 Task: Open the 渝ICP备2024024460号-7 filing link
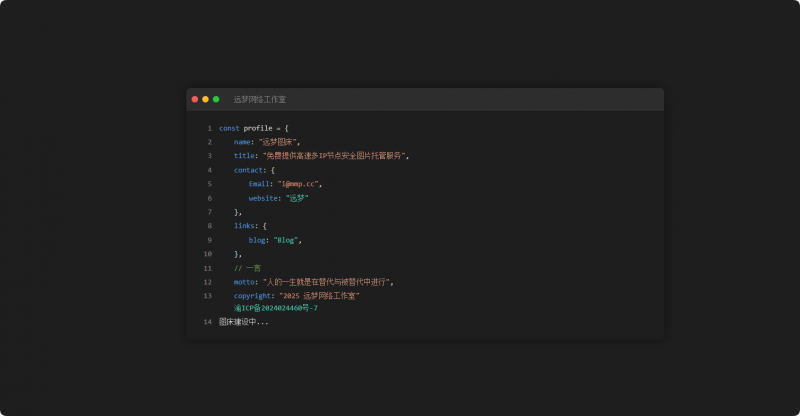pos(276,308)
